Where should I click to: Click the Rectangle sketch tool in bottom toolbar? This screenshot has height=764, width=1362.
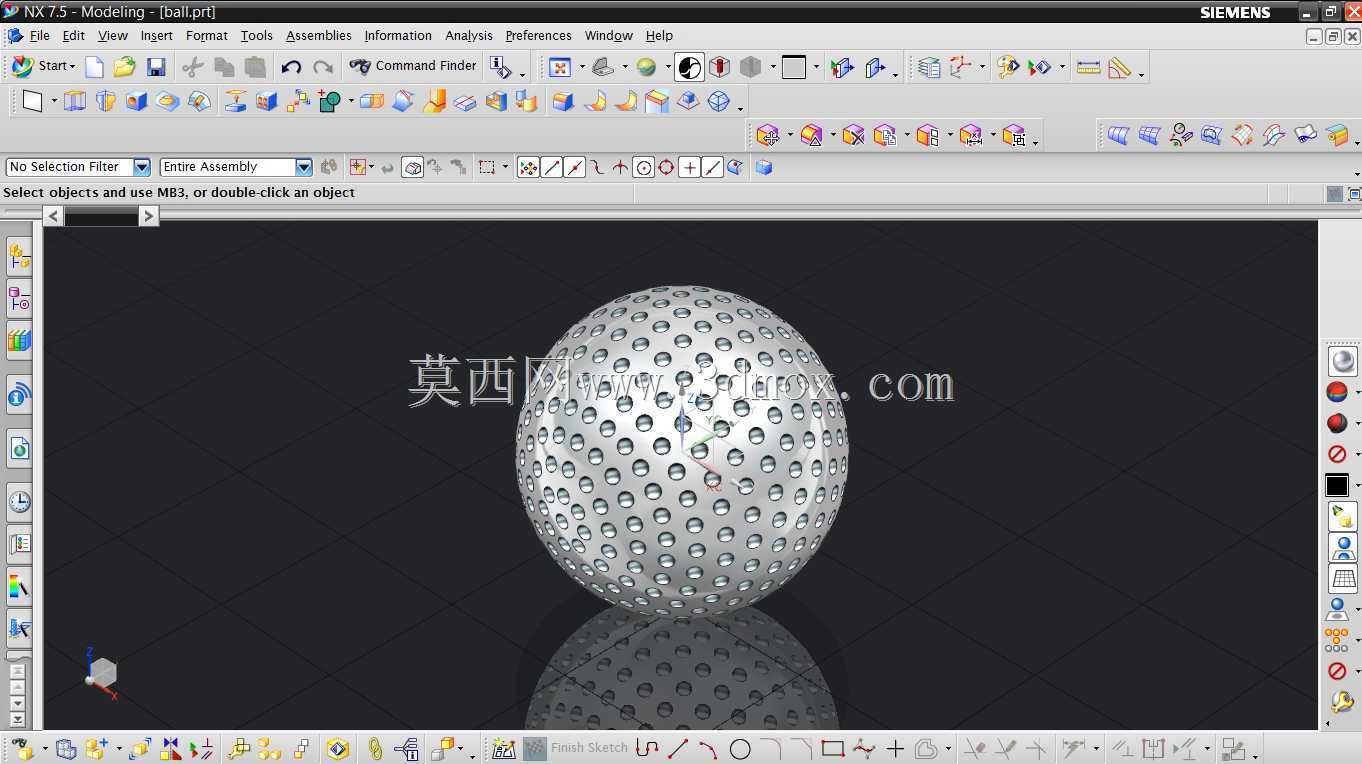pyautogui.click(x=832, y=748)
